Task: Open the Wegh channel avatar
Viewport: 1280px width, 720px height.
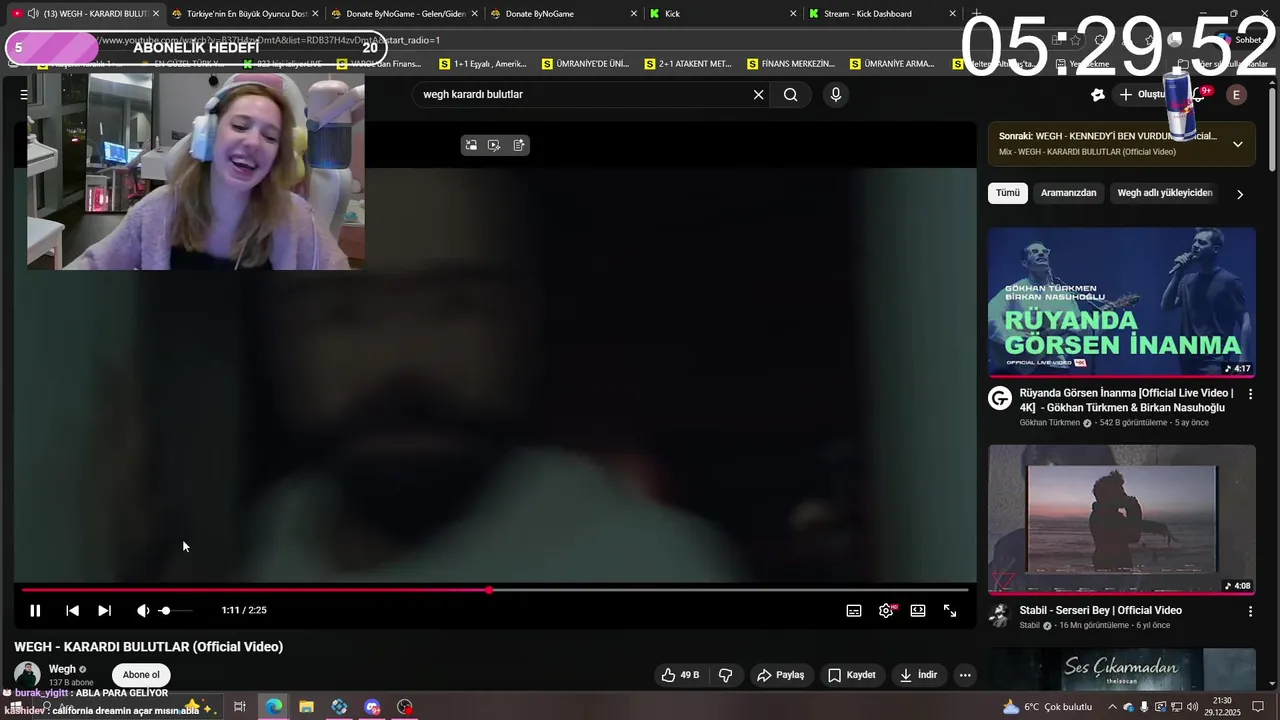Action: tap(27, 674)
